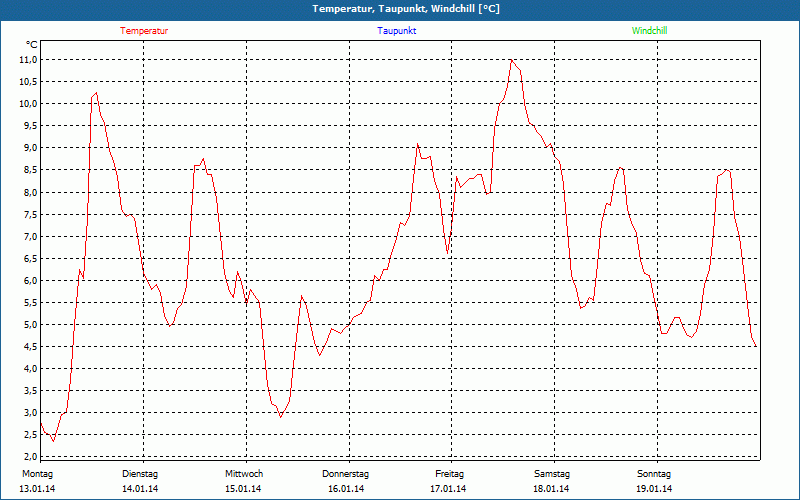
Task: Click the Sonntag day label
Action: coord(654,474)
